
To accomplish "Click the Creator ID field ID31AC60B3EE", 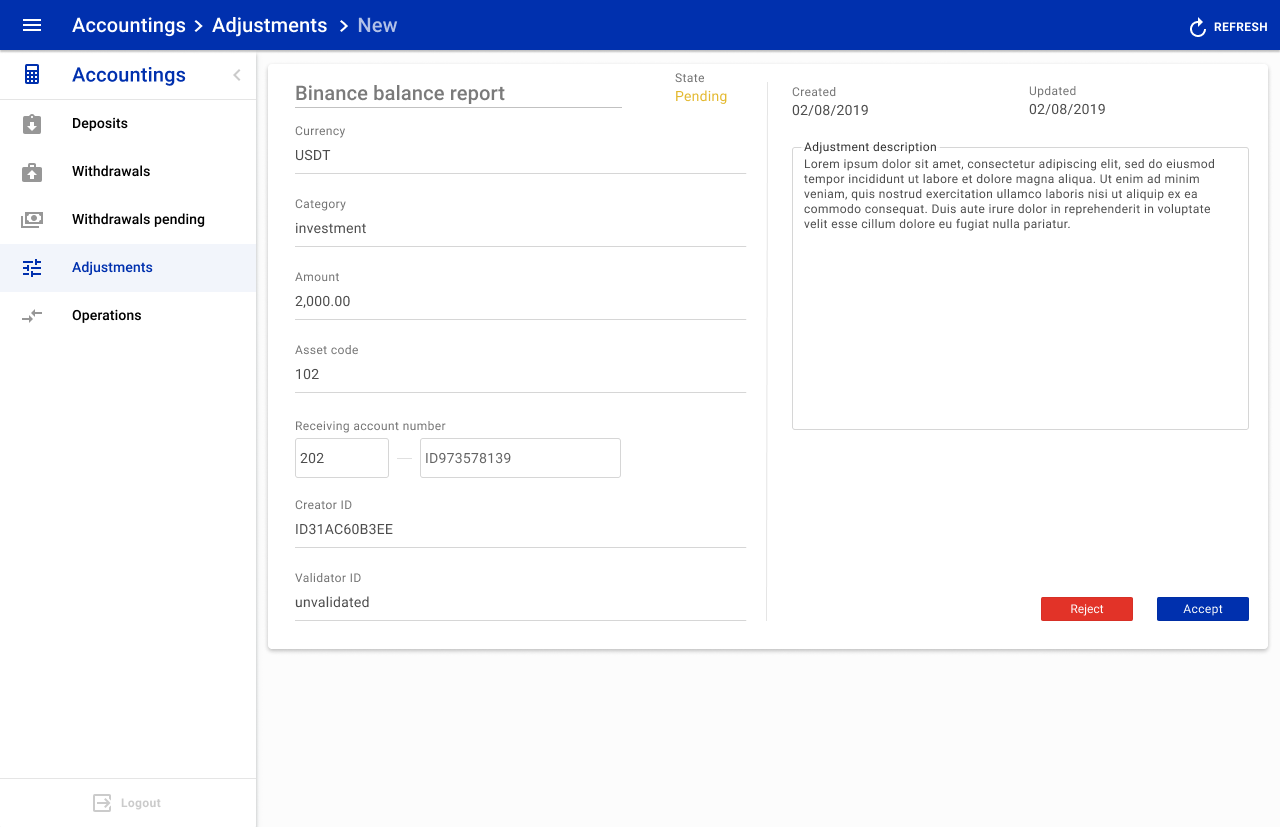I will [520, 530].
